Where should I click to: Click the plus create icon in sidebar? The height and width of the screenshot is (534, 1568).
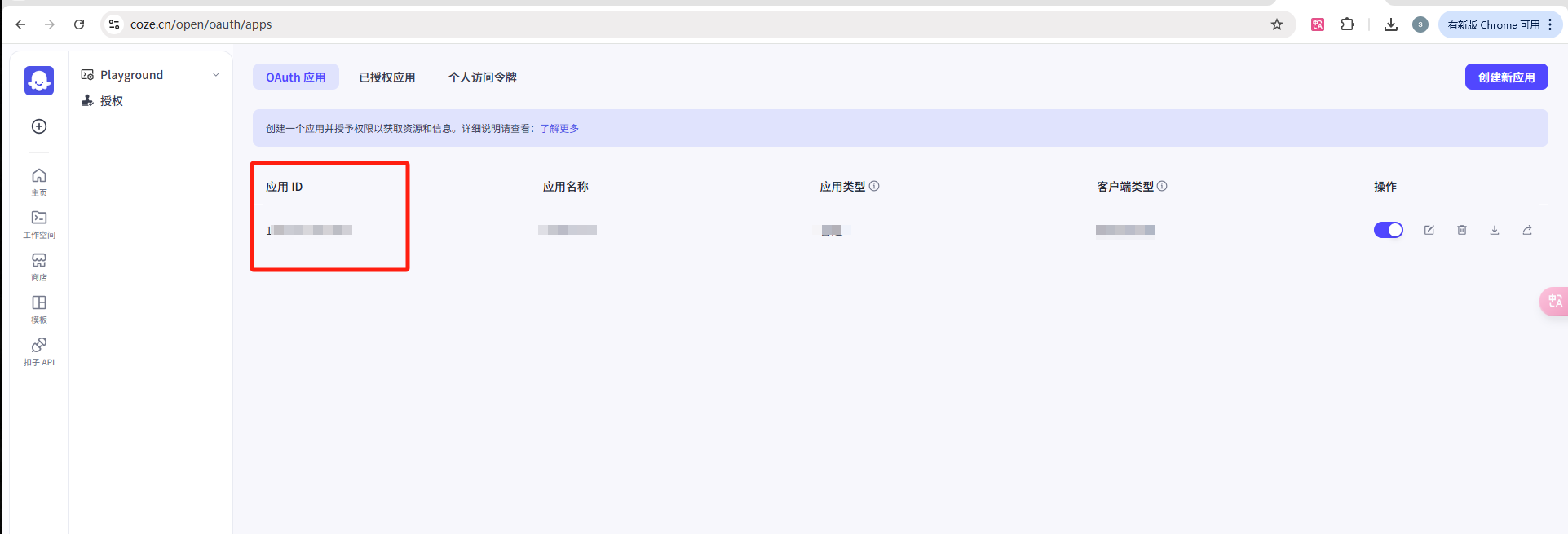tap(39, 126)
